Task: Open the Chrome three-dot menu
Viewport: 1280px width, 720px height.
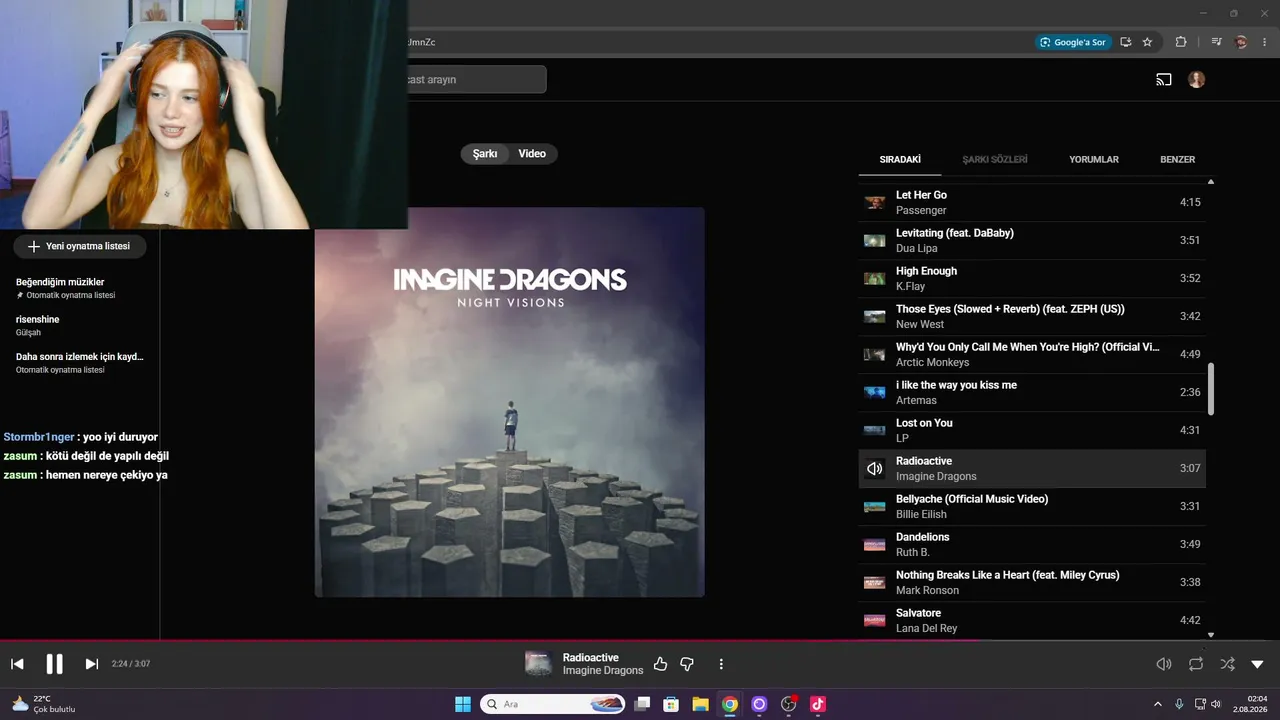Action: (1264, 42)
